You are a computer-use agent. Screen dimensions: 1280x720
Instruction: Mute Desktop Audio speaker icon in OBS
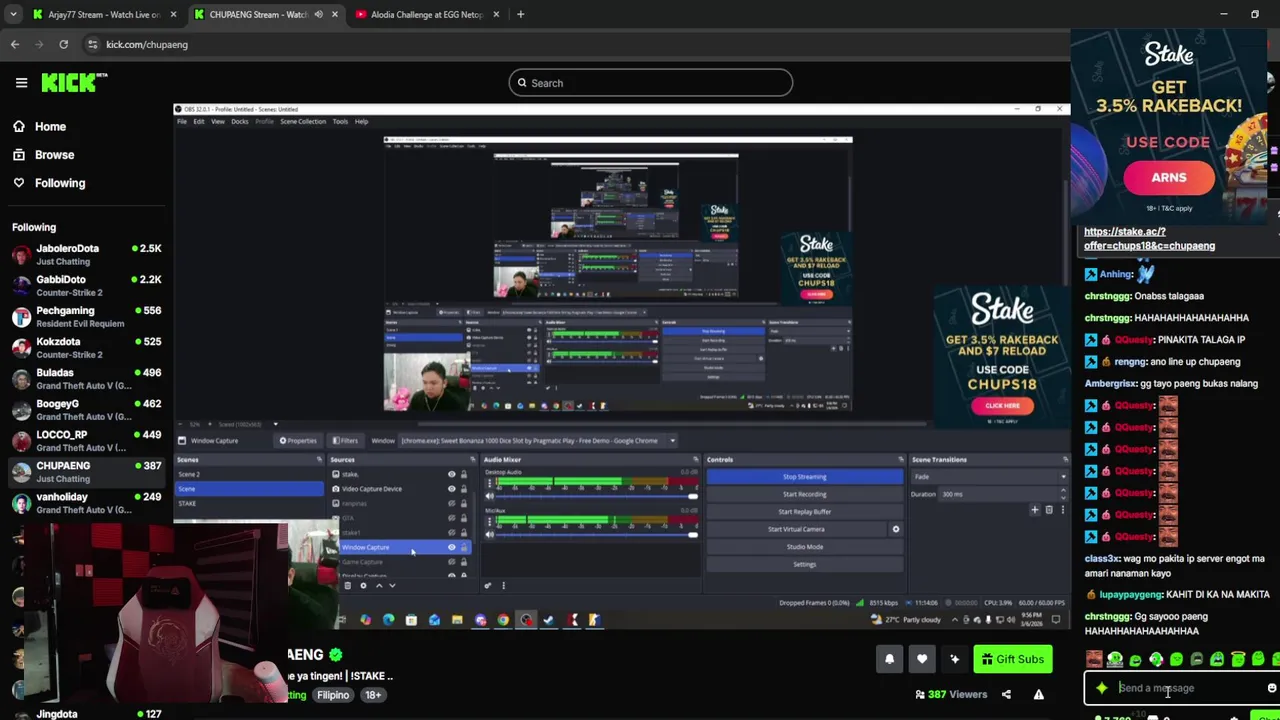click(490, 495)
